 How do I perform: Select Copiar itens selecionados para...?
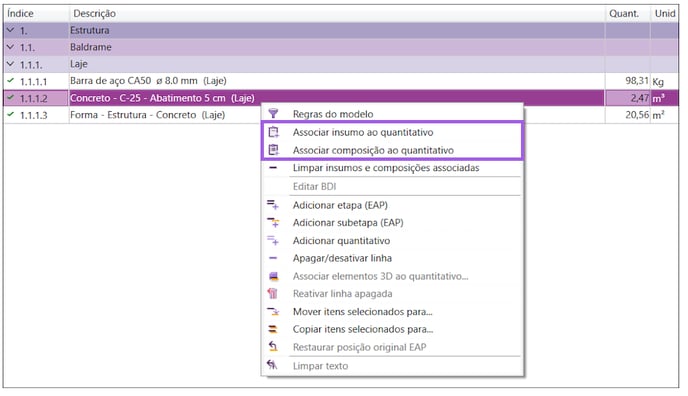click(392, 329)
